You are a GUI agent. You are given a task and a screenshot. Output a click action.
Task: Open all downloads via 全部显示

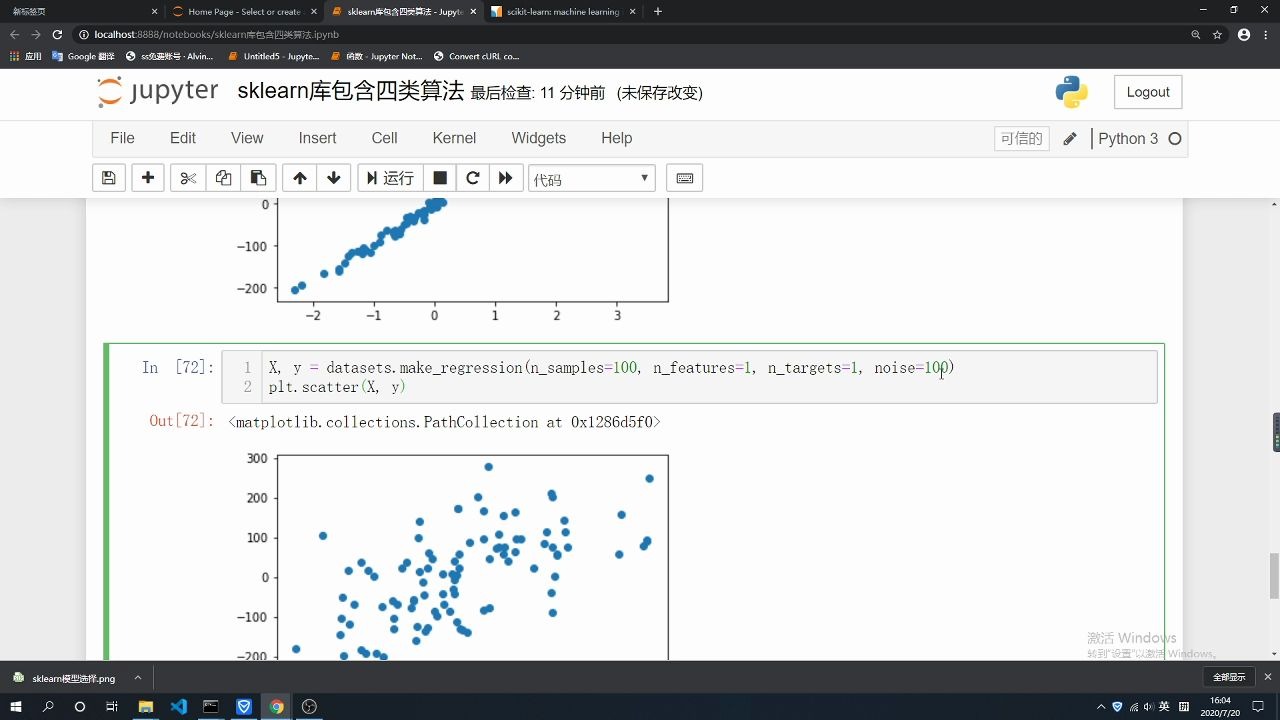pos(1228,676)
